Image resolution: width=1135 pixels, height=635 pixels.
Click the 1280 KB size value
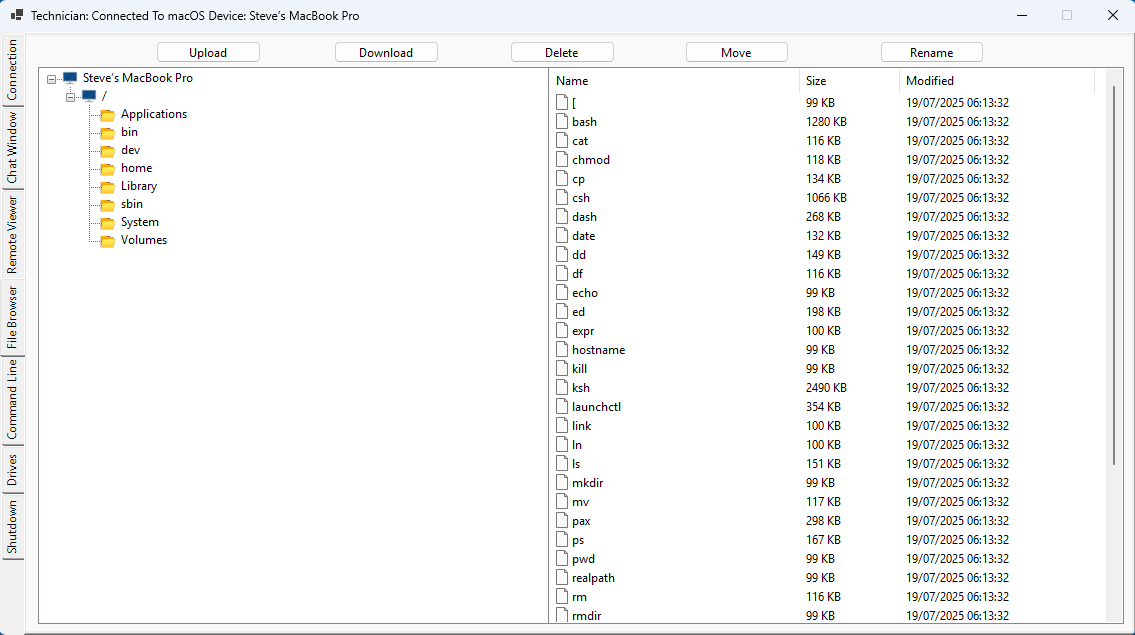[x=826, y=122]
